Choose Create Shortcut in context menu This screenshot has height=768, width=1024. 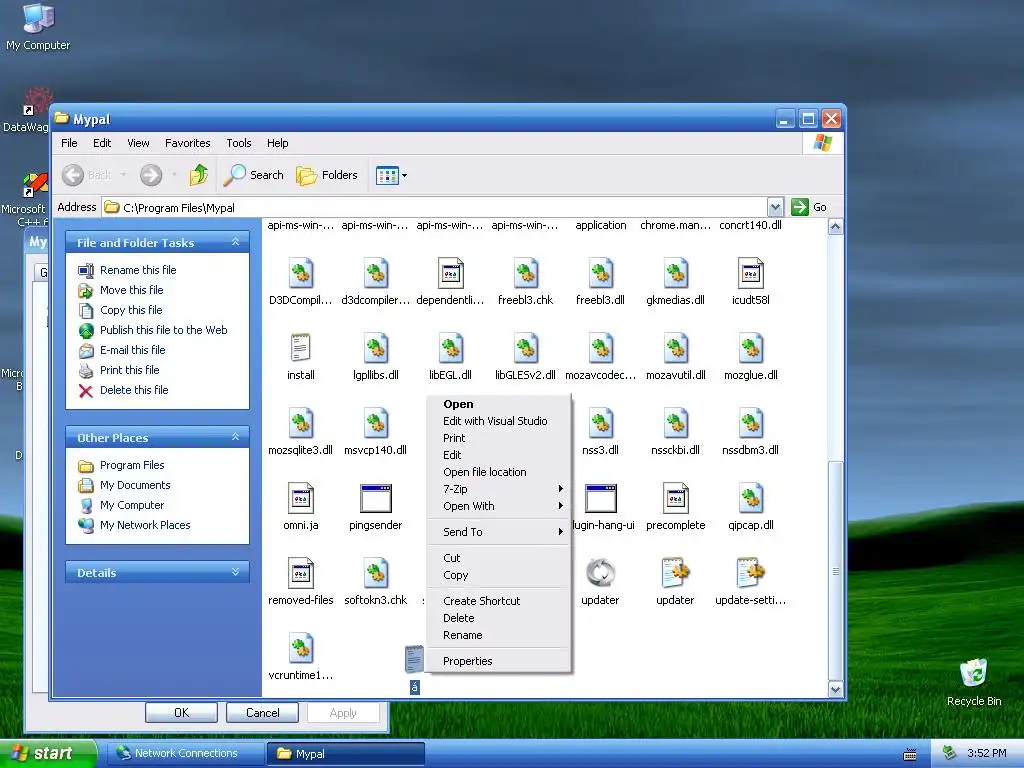point(499,601)
